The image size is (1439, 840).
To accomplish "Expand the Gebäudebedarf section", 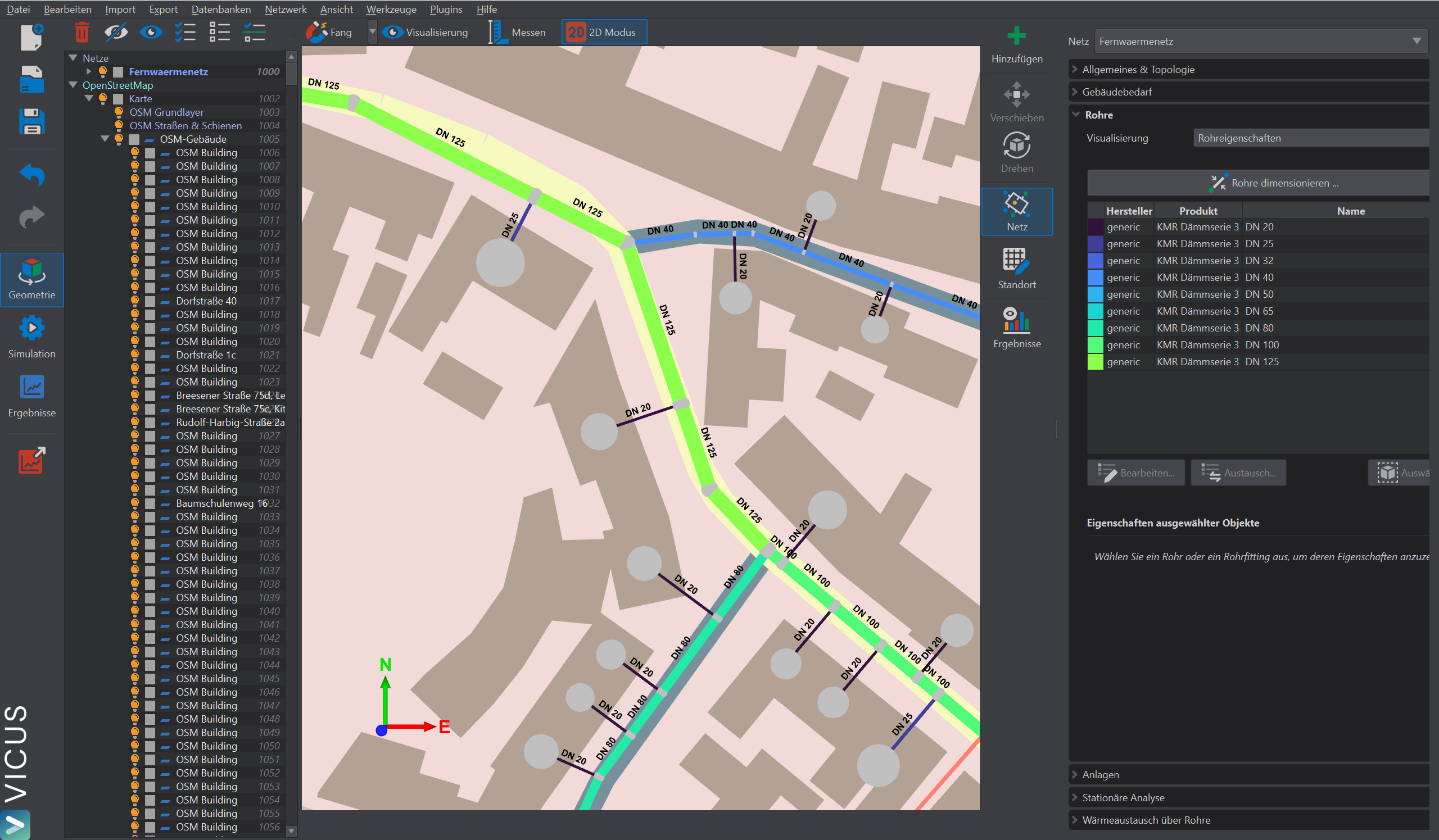I will 1116,92.
